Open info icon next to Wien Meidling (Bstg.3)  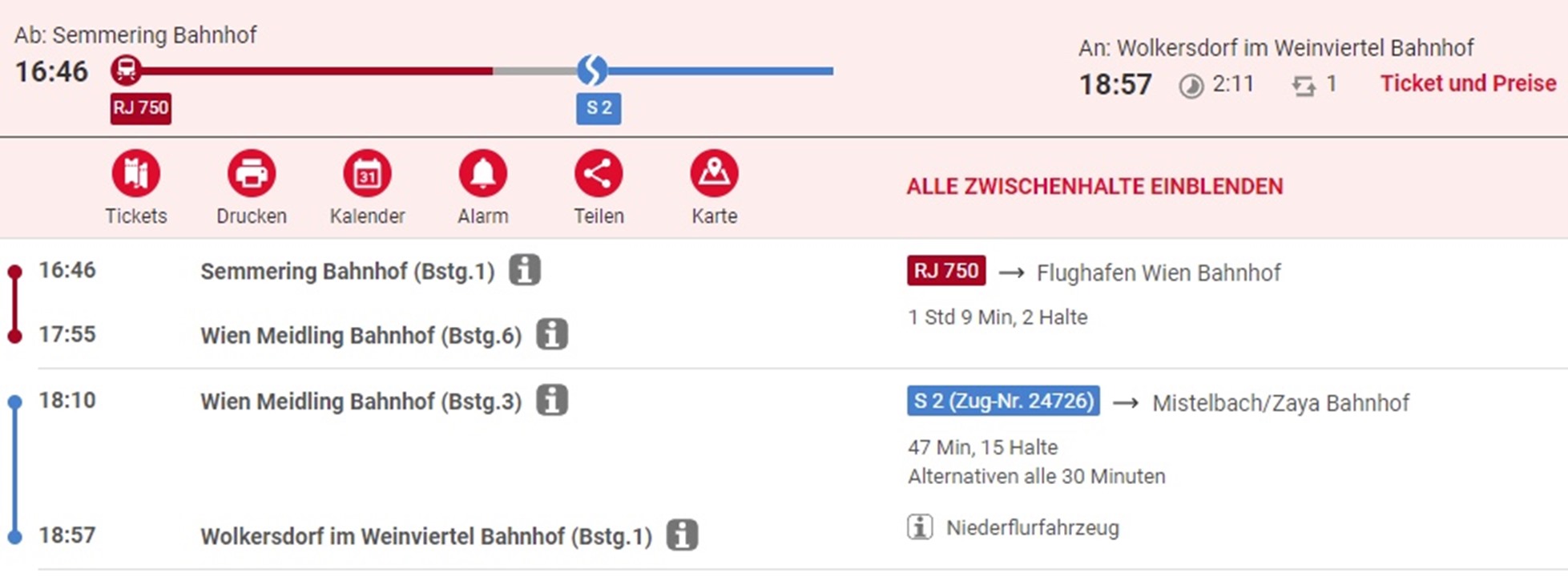click(551, 400)
